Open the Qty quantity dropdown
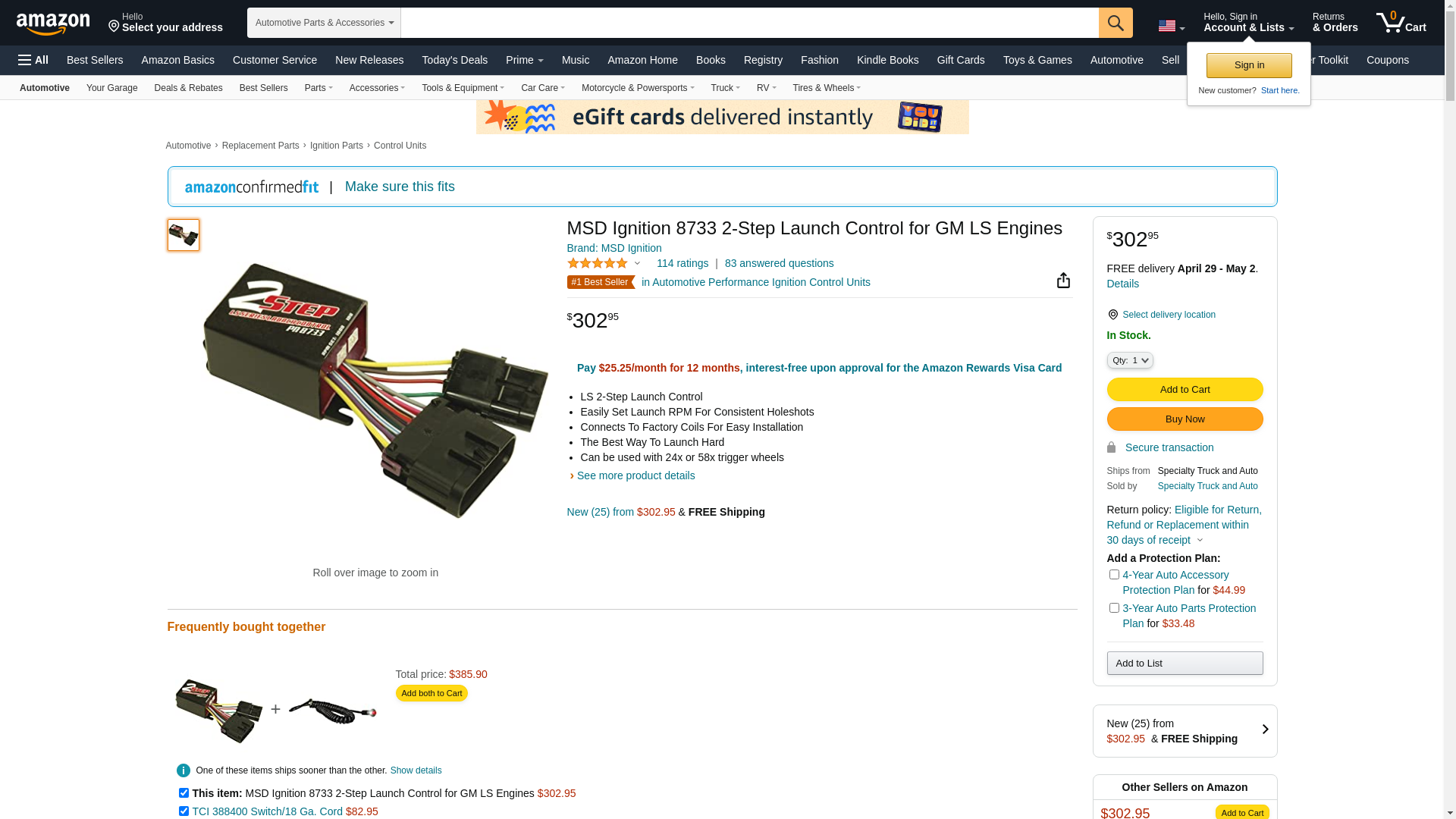Viewport: 1456px width, 819px height. click(x=1130, y=361)
